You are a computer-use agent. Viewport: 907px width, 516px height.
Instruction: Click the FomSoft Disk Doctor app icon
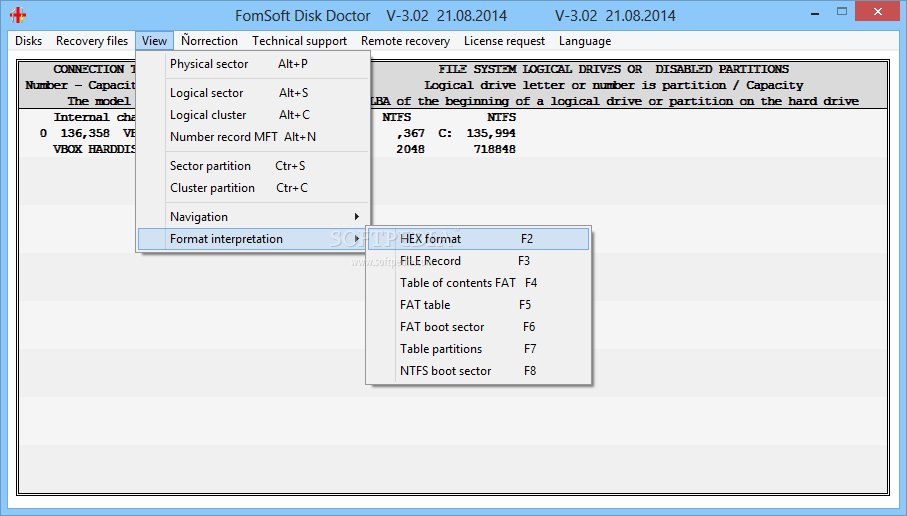click(x=18, y=15)
